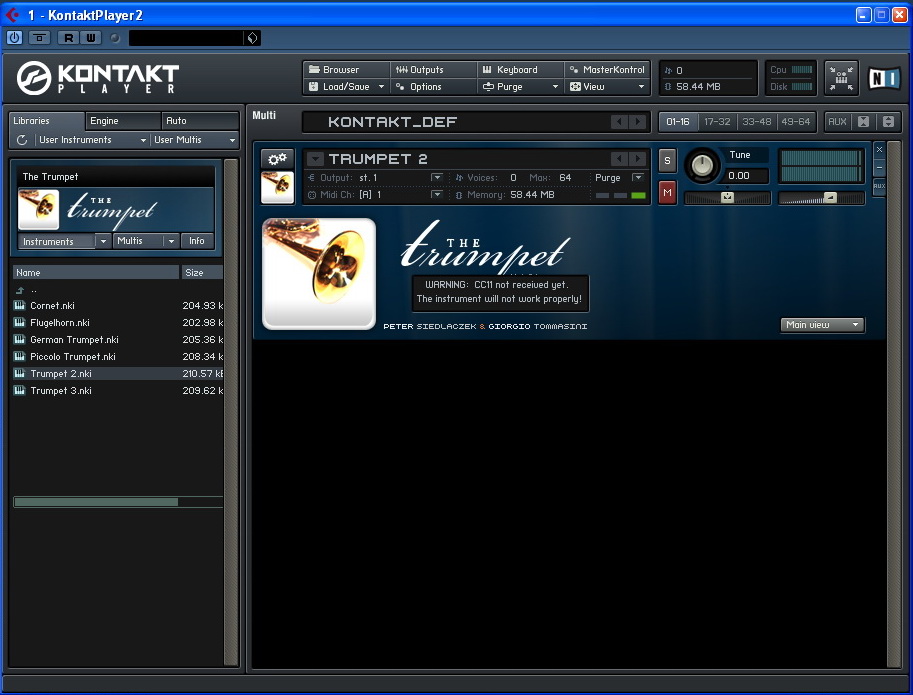Open the User Multis dropdown

point(194,140)
